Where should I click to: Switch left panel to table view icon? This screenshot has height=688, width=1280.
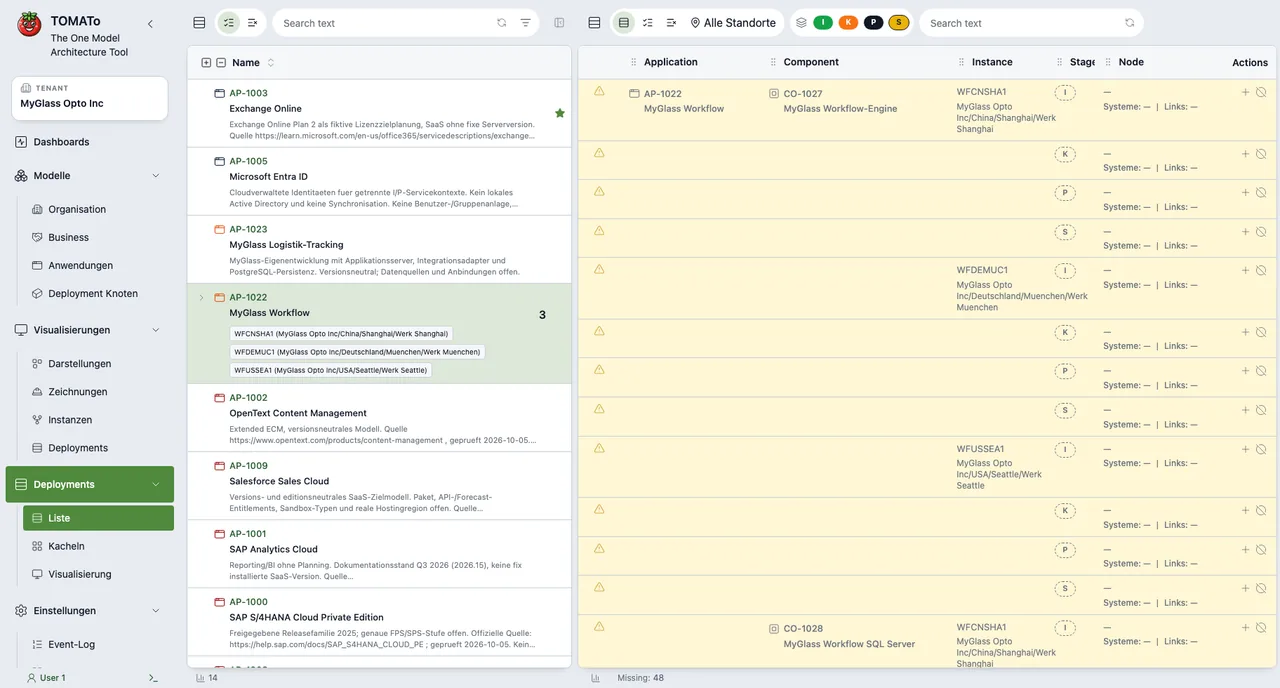[x=200, y=23]
